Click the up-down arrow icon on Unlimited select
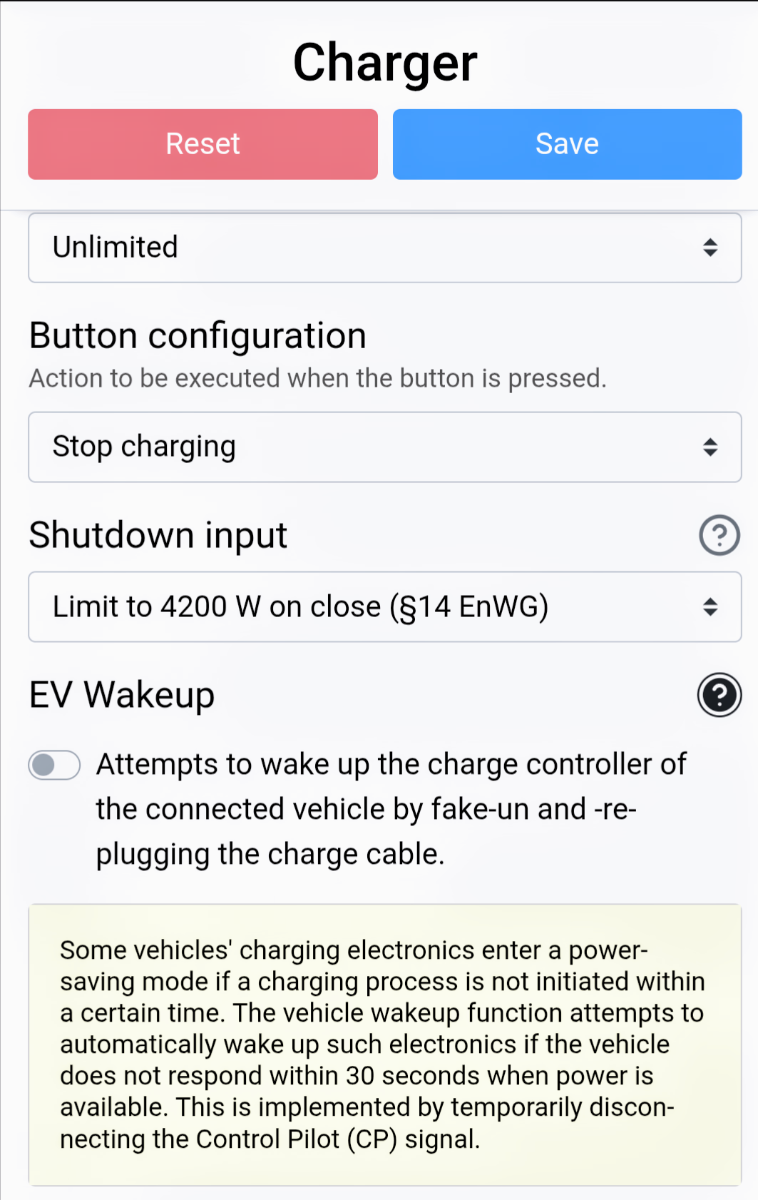The width and height of the screenshot is (758, 1200). point(709,248)
